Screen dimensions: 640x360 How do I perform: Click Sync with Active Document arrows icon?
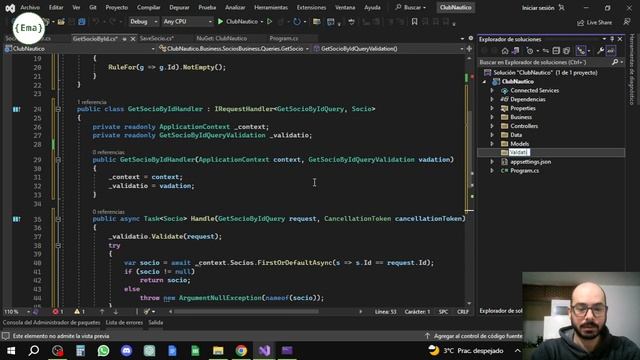[545, 51]
